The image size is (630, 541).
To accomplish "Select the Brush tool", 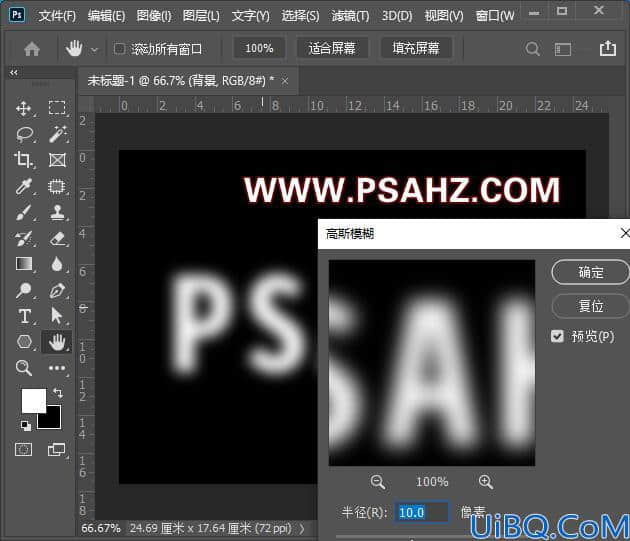I will tap(23, 212).
